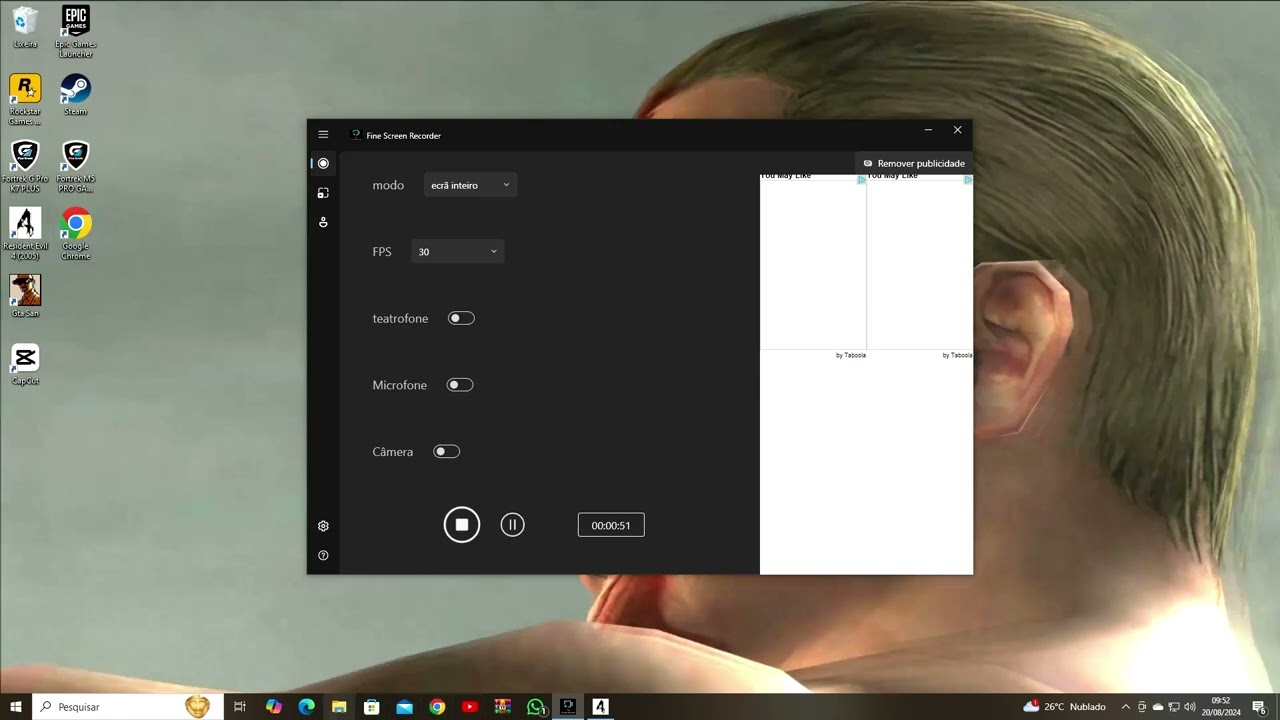Open OneDrive from the system tray

(x=1158, y=707)
